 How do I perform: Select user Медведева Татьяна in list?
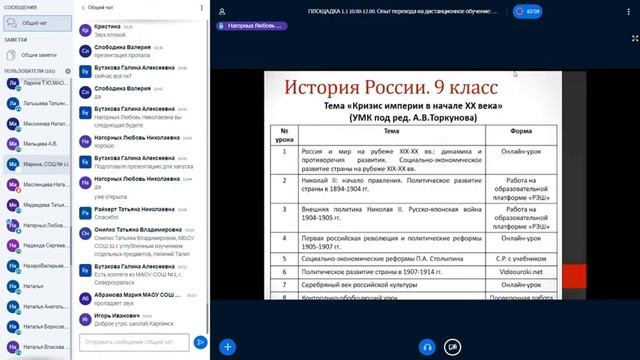coord(37,205)
